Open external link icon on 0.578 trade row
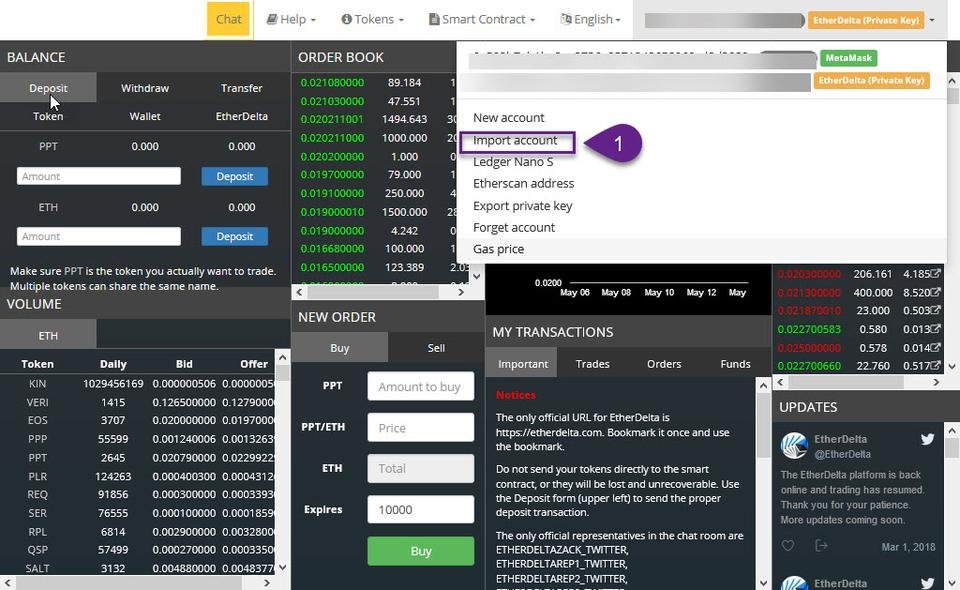 click(936, 347)
